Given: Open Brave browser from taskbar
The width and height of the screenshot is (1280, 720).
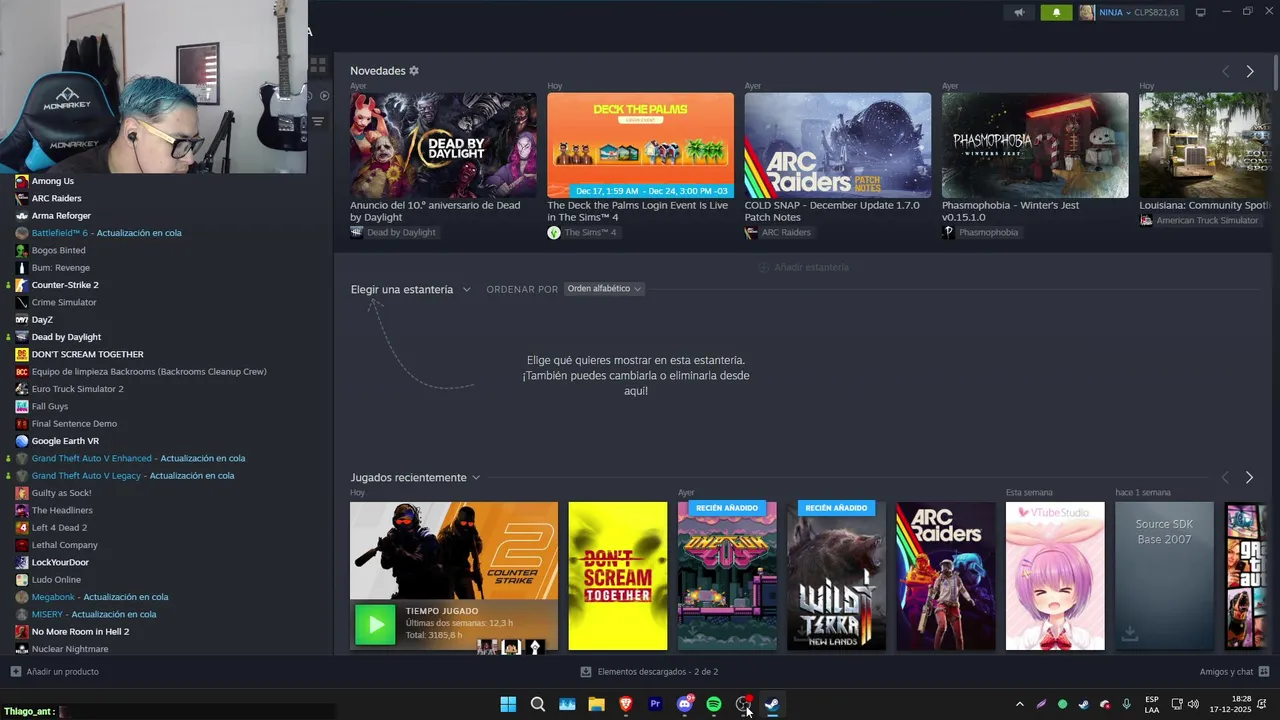Looking at the screenshot, I should (626, 704).
